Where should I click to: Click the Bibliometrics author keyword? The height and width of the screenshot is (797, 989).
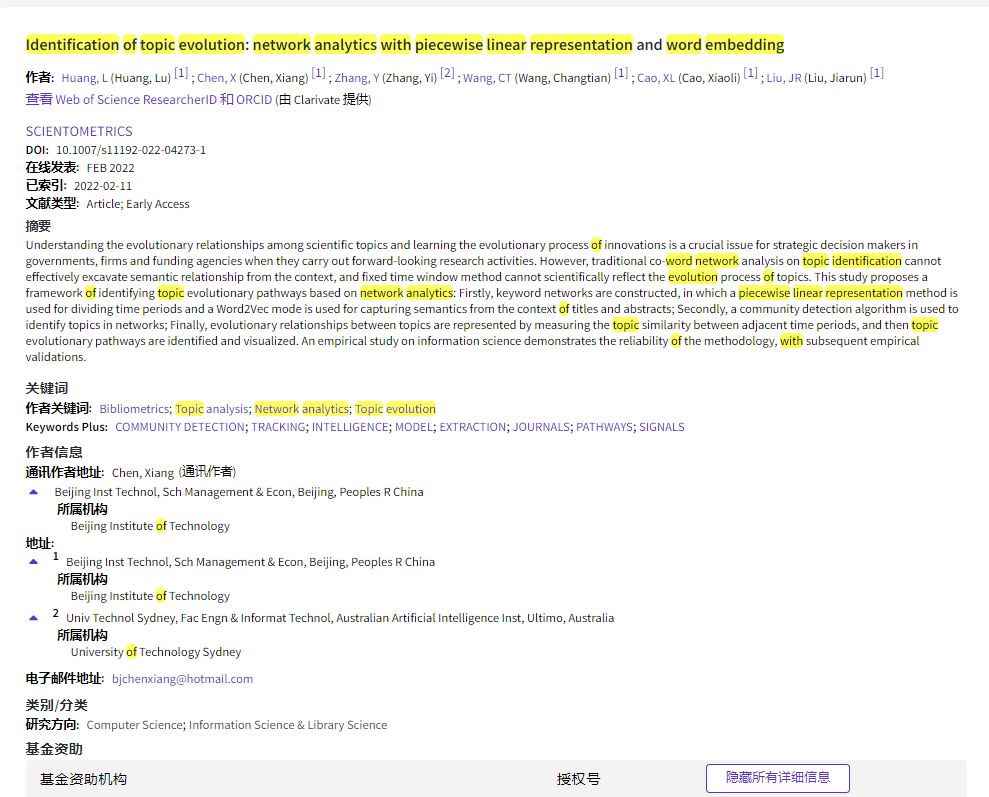[134, 409]
